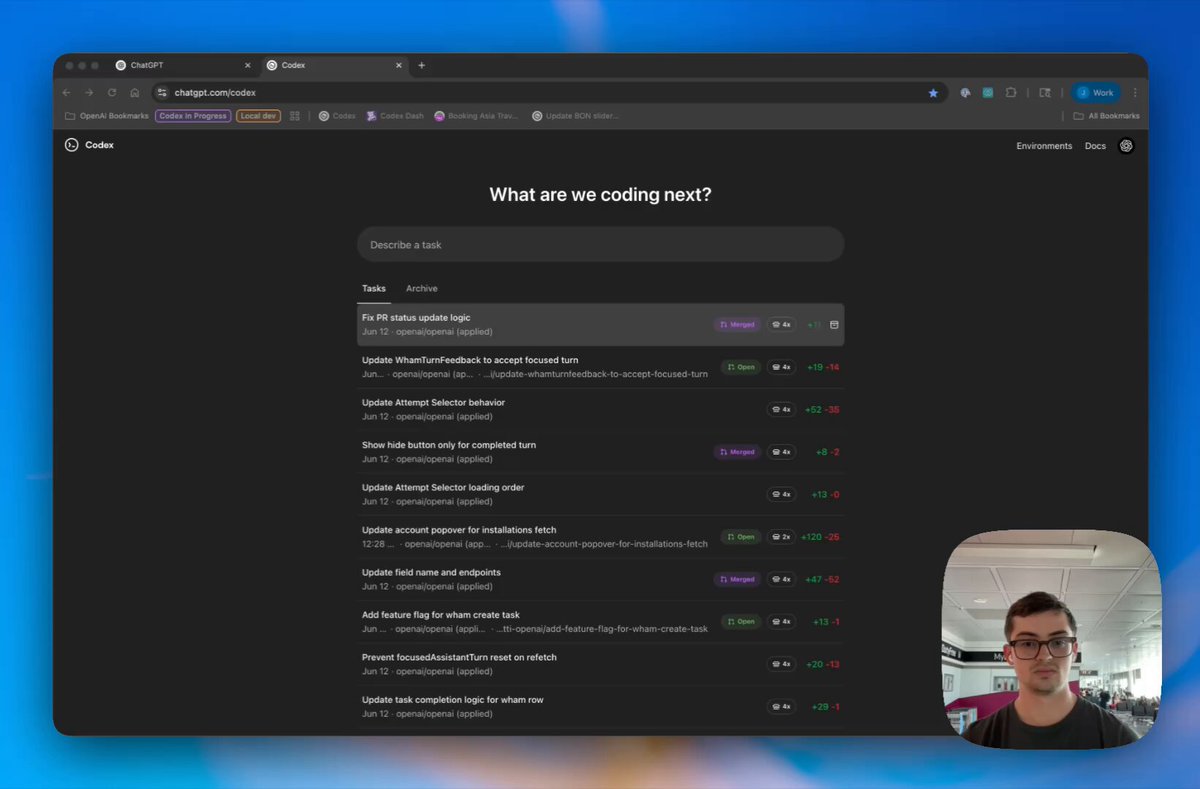This screenshot has height=789, width=1200.
Task: Click the 4x badge on Attempt Selector behavior row
Action: [781, 409]
